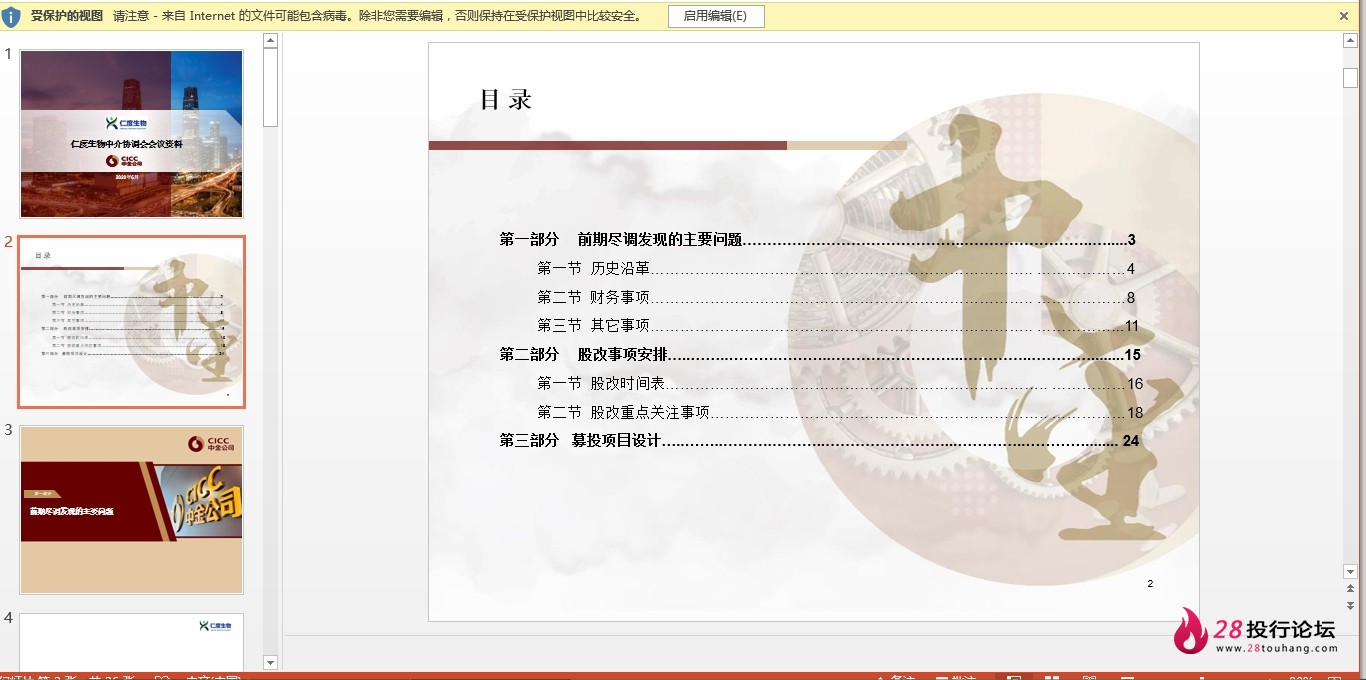Click the Internet file virus warning text
This screenshot has height=680, width=1366.
(378, 16)
